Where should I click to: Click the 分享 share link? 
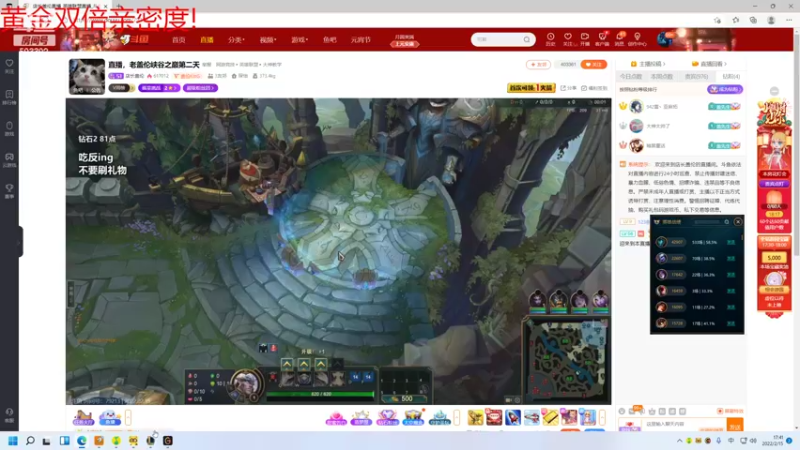(568, 88)
